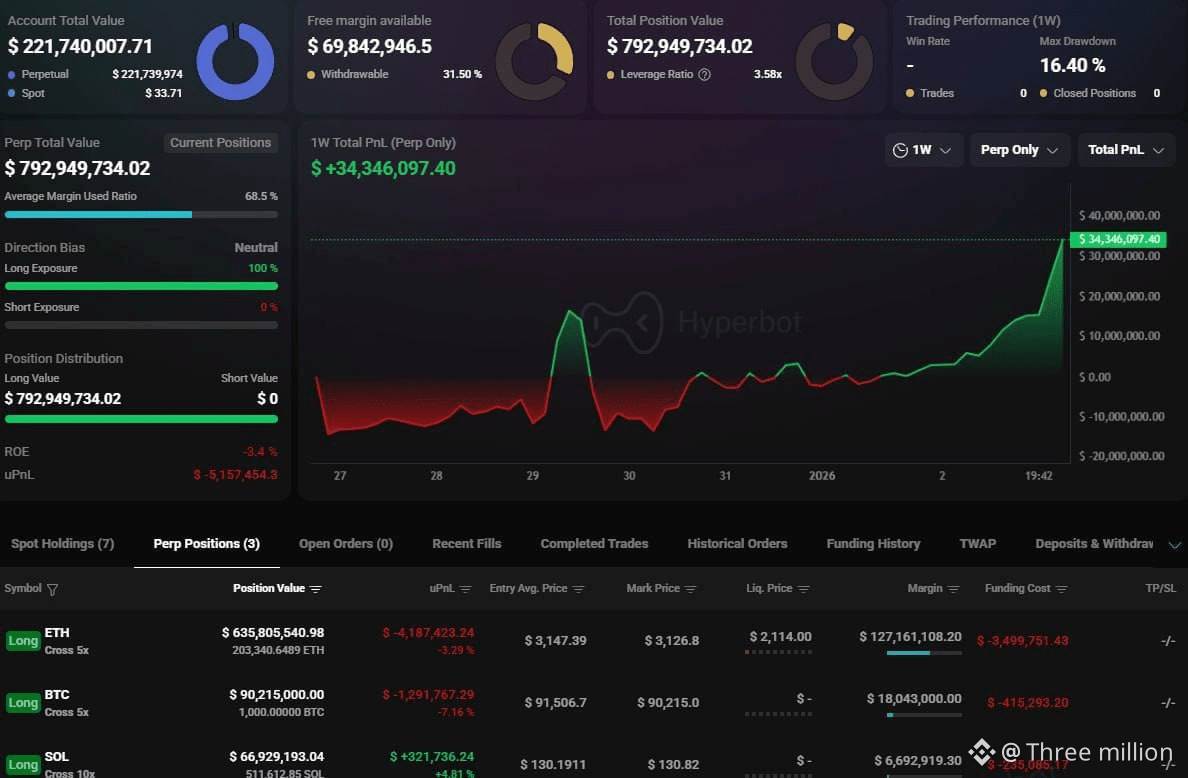Screen dimensions: 1188x778
Task: Click ETH position value $ 635,805,540.98
Action: [273, 633]
